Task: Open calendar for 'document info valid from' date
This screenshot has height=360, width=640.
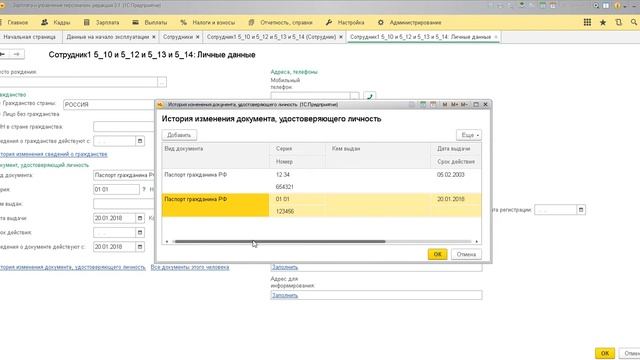Action: pyautogui.click(x=140, y=247)
